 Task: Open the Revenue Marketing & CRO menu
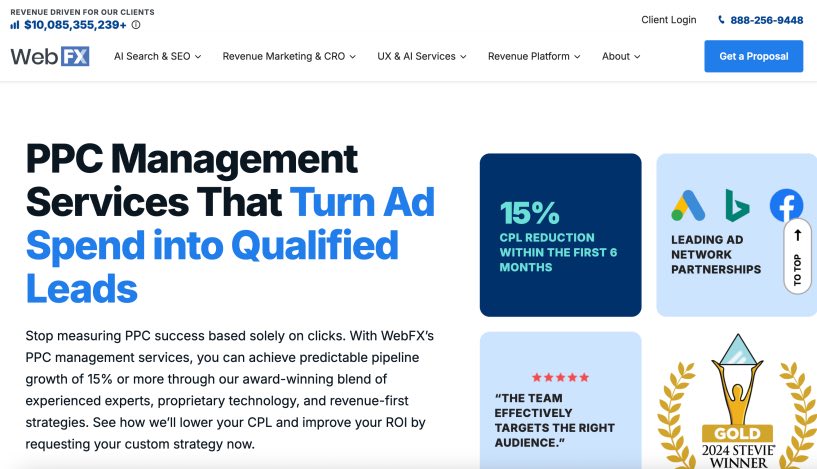(x=289, y=56)
